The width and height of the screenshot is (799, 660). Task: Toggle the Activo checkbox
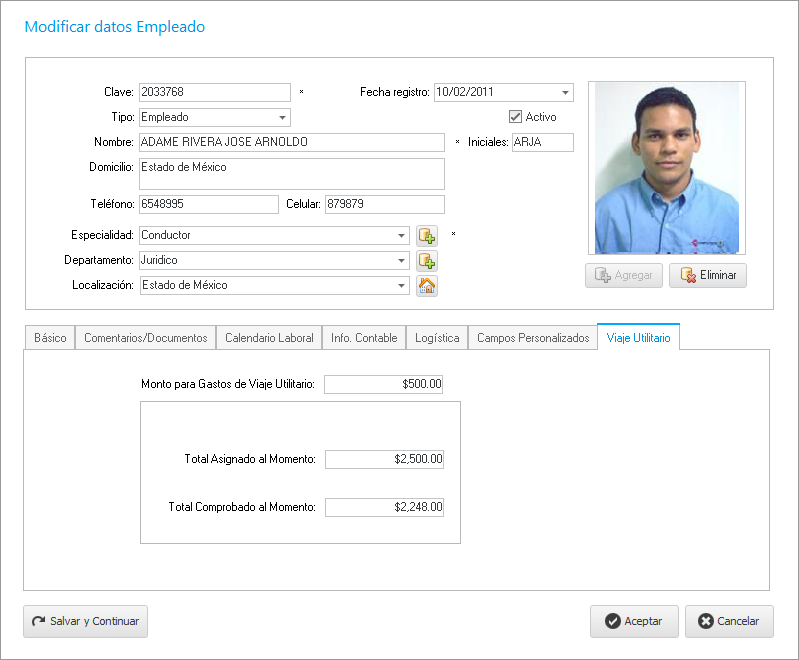(516, 117)
